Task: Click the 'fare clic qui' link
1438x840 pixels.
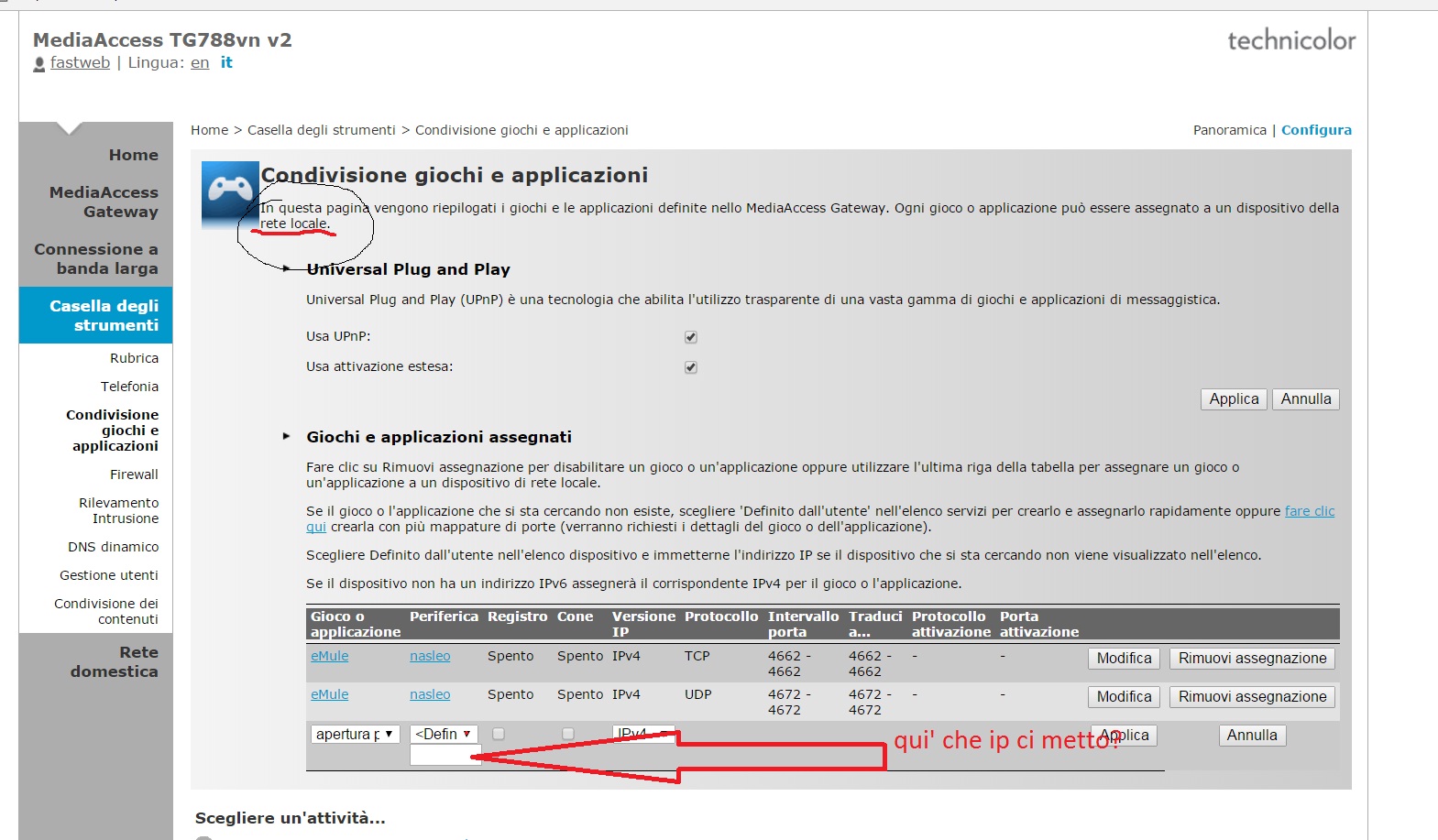Action: [1309, 511]
